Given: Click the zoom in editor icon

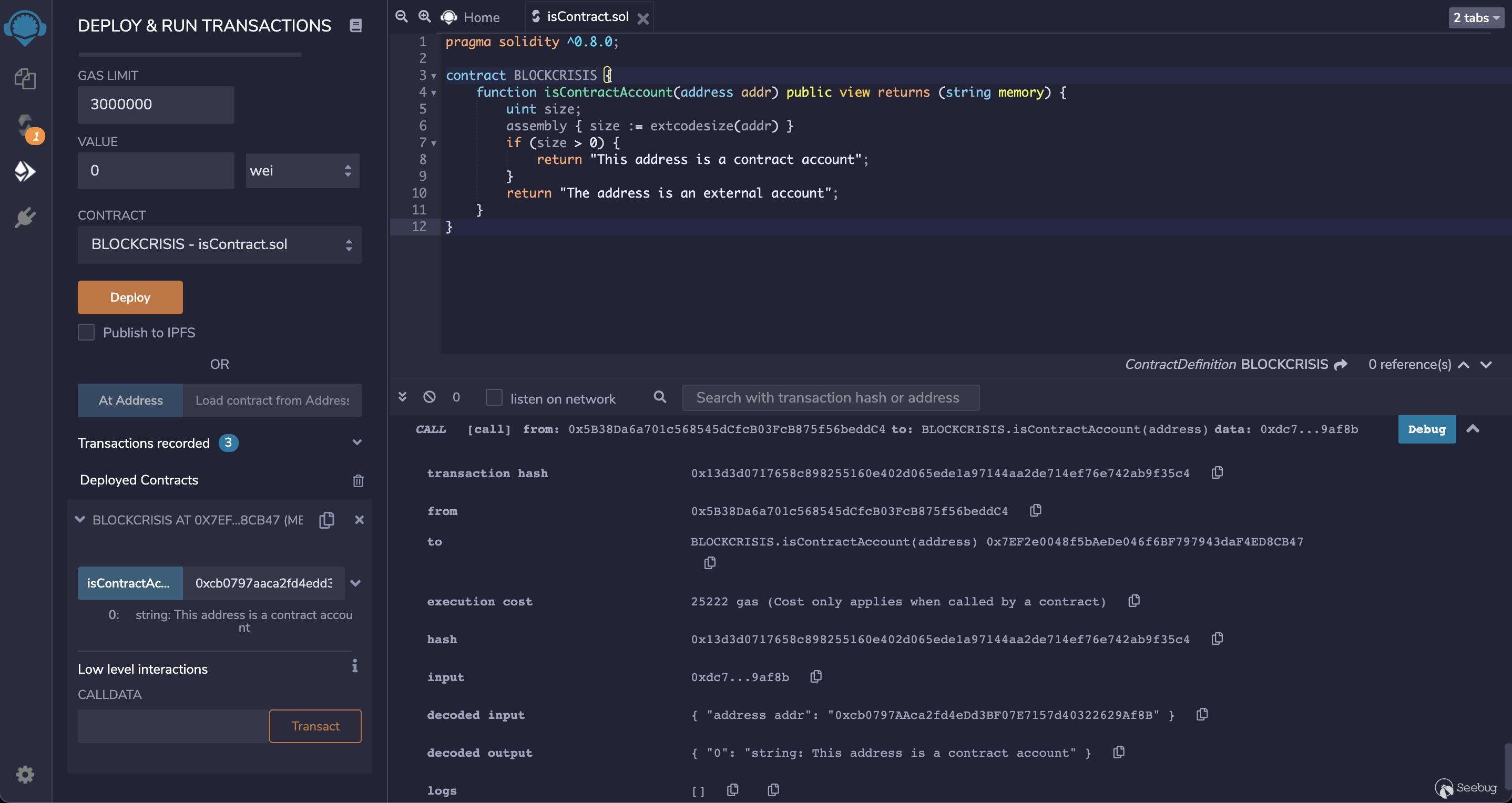Looking at the screenshot, I should point(424,16).
